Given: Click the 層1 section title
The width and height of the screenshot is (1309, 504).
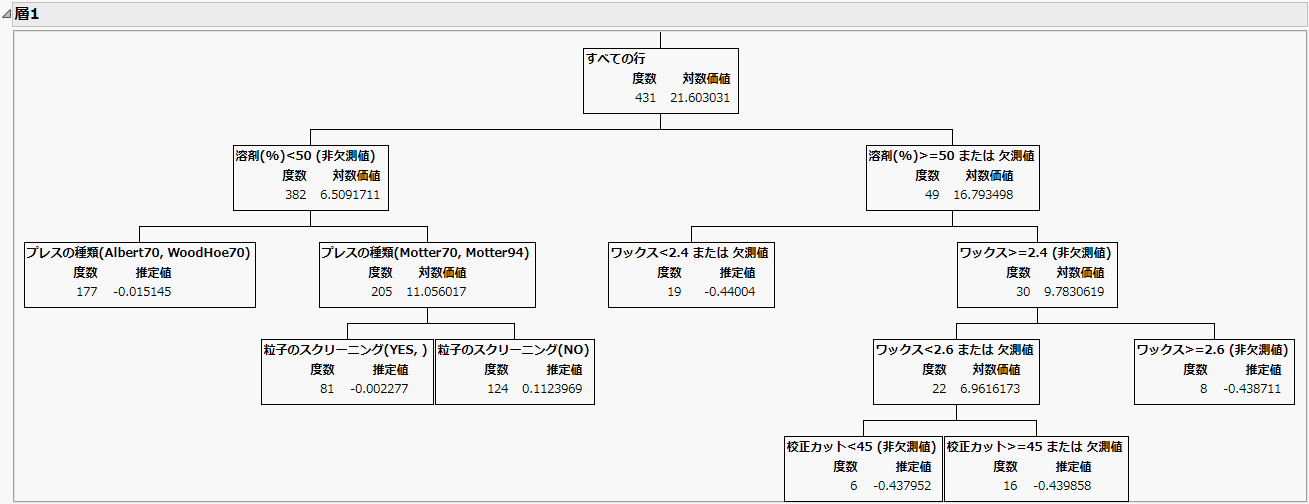Looking at the screenshot, I should coord(26,14).
